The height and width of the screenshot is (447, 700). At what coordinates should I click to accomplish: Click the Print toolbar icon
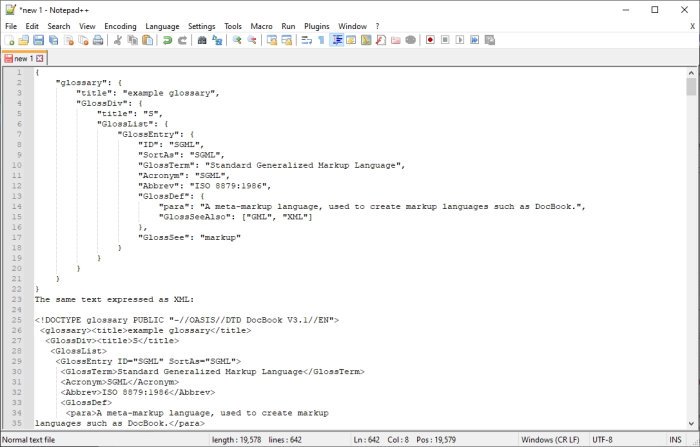[x=99, y=40]
